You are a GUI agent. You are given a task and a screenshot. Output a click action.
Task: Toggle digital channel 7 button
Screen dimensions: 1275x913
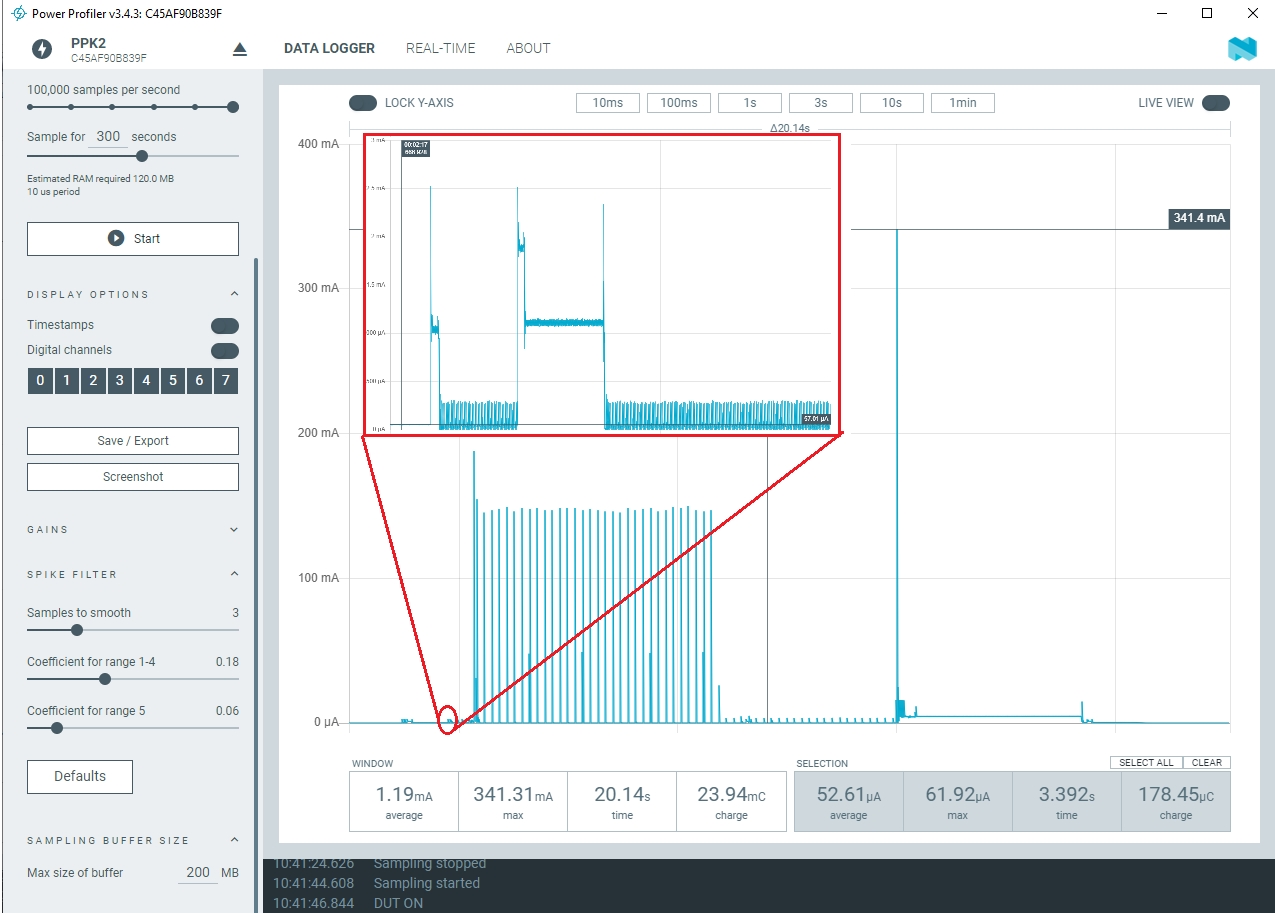(x=226, y=381)
